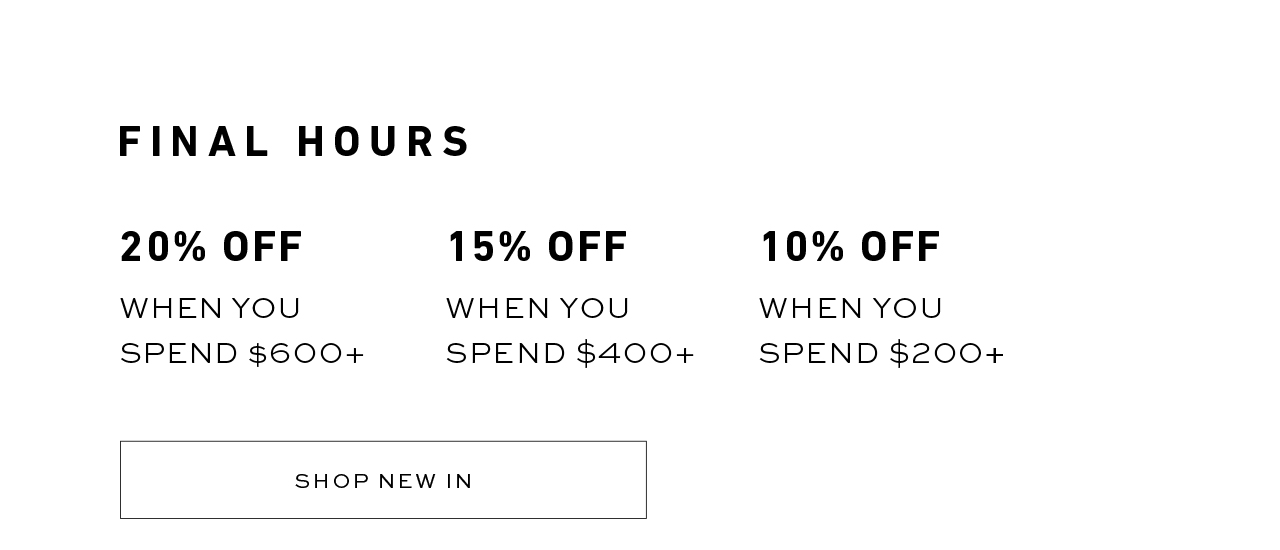Image resolution: width=1280 pixels, height=550 pixels.
Task: Click the 15% OFF offer title
Action: 537,247
